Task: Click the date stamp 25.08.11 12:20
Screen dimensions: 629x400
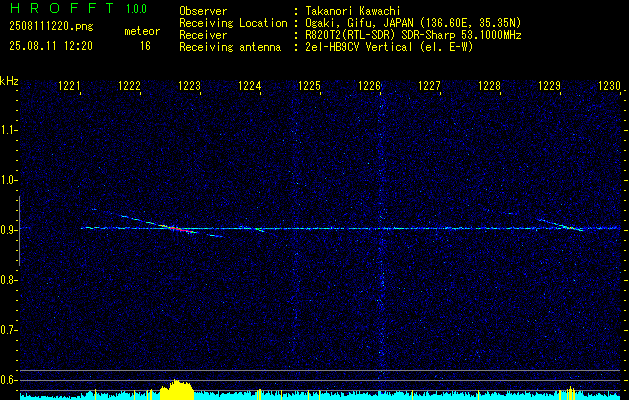Action: tap(51, 46)
